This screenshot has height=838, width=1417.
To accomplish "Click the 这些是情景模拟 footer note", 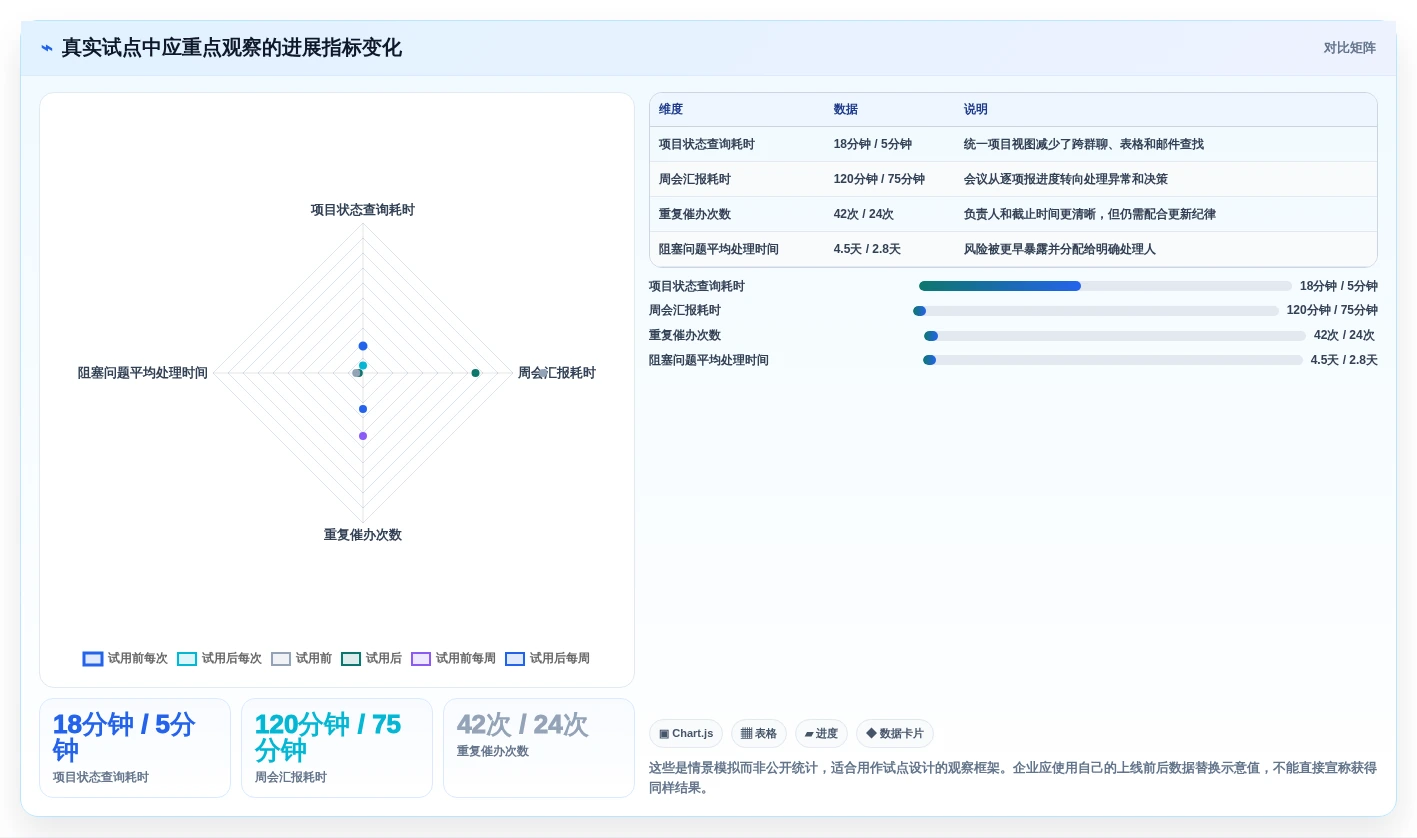I will [x=1013, y=778].
